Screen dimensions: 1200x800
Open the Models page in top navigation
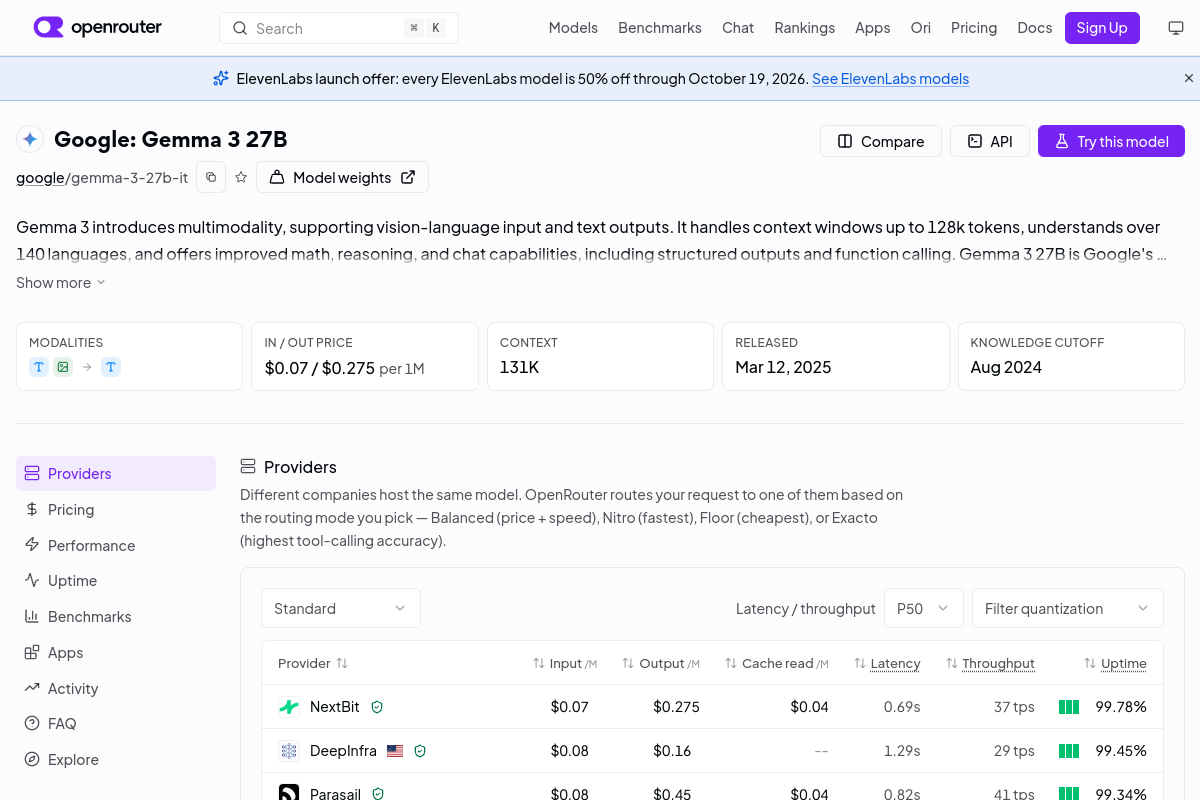573,28
